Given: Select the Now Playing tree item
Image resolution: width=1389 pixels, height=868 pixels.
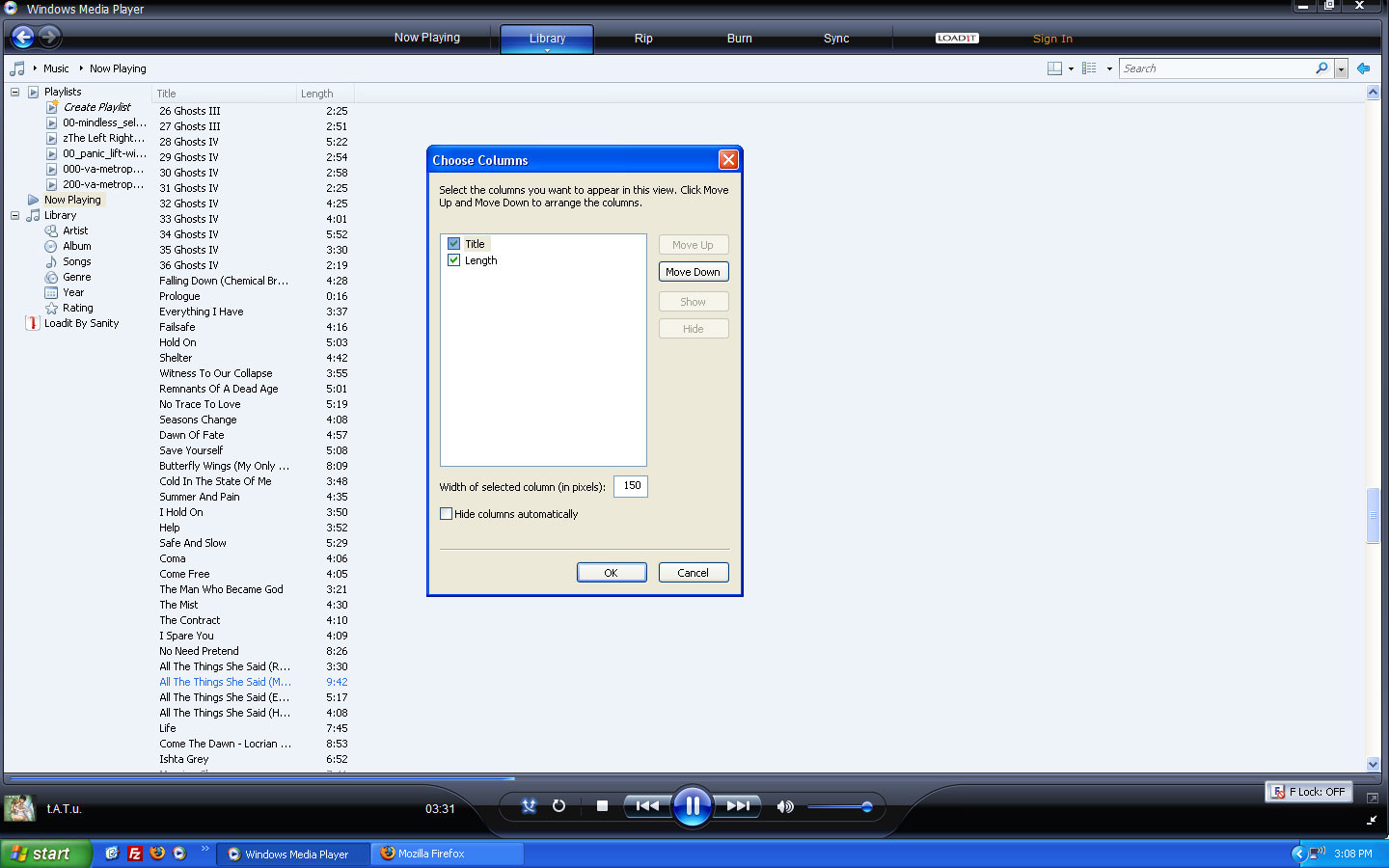Looking at the screenshot, I should 72,200.
